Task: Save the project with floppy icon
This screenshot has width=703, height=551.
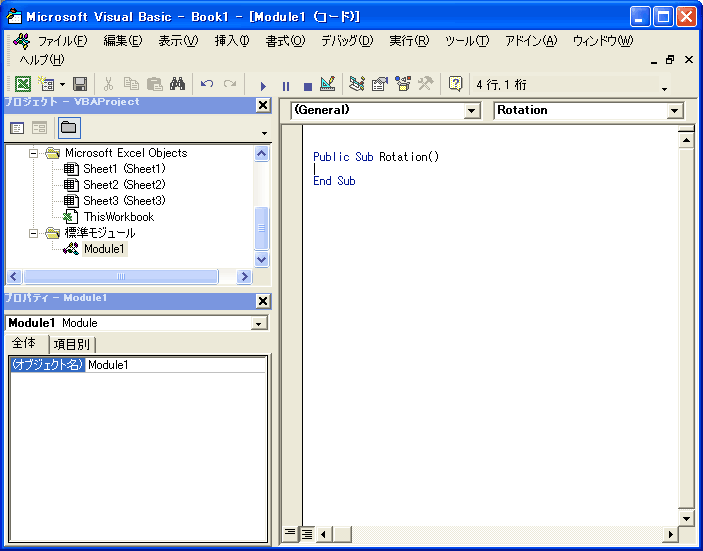Action: [80, 84]
